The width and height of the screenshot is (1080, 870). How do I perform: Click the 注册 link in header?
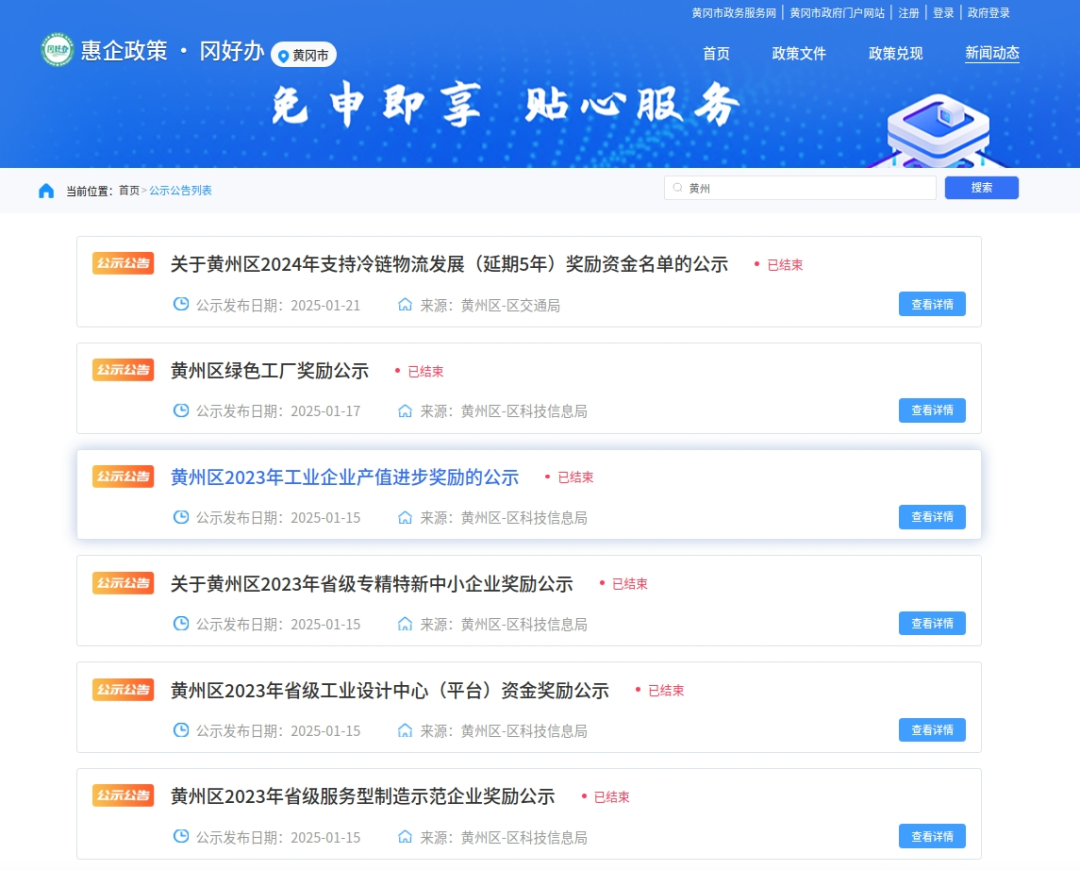908,13
